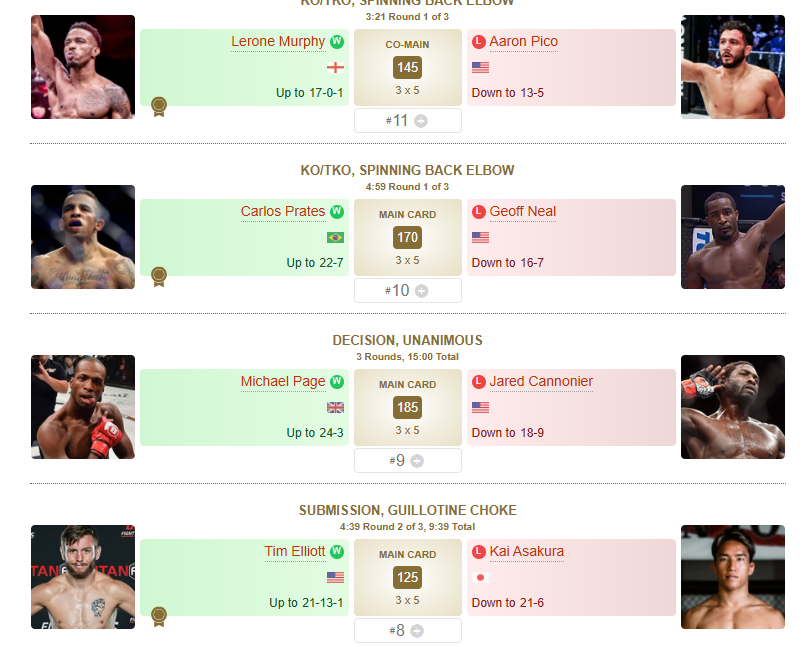The height and width of the screenshot is (647, 804).
Task: Click the red L badge beside Geoff Neal
Action: [x=478, y=212]
